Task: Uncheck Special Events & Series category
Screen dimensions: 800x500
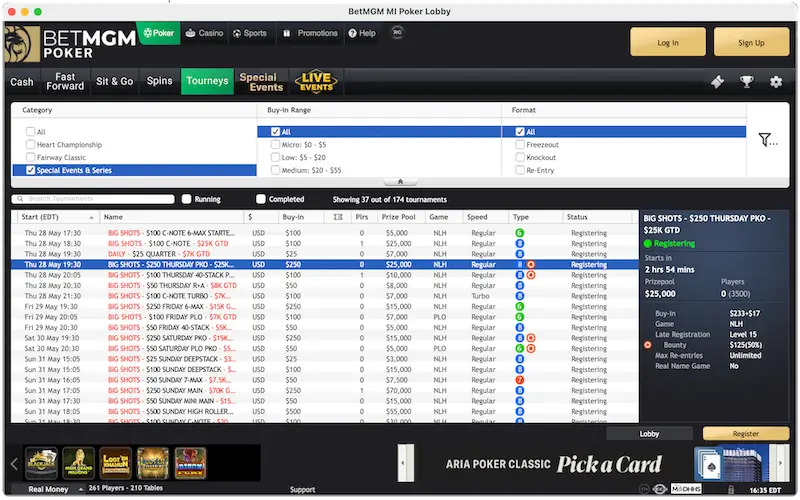Action: point(31,170)
